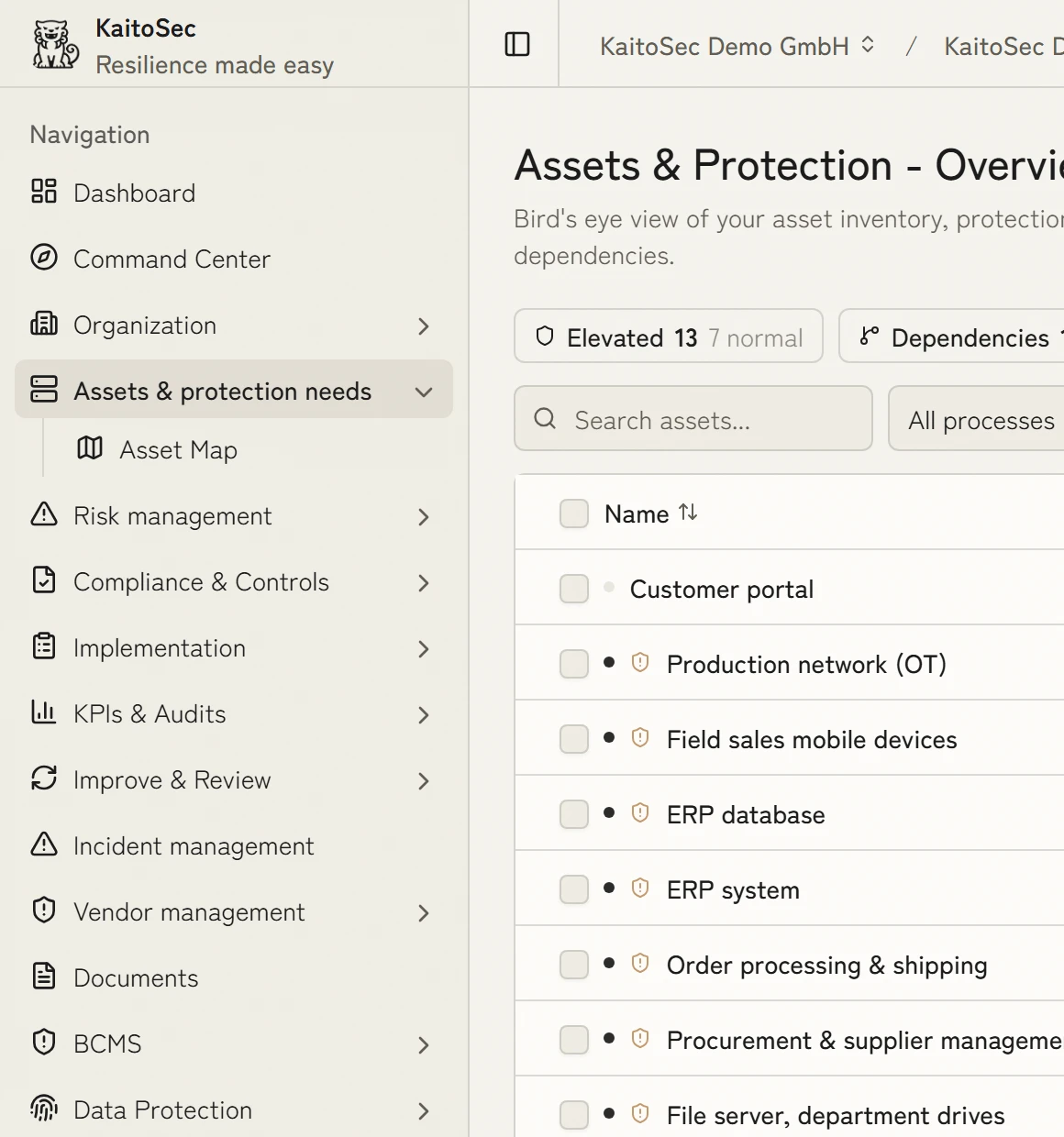Tick the ERP database row checkbox
This screenshot has width=1064, height=1137.
(574, 814)
